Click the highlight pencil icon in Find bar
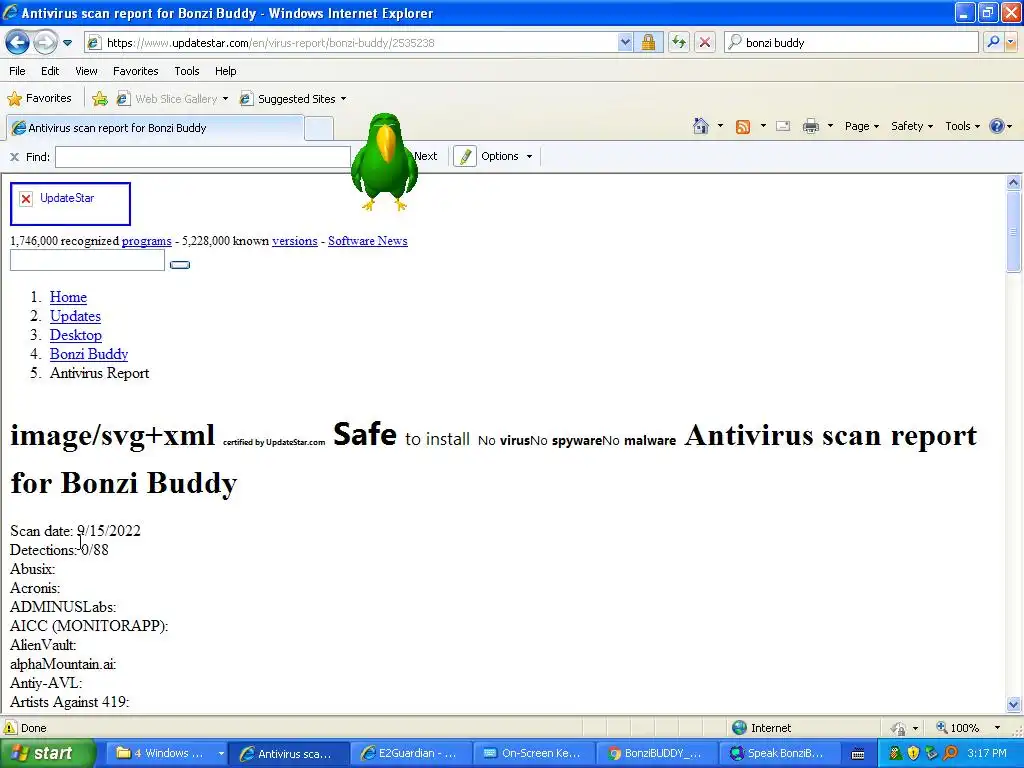Image resolution: width=1024 pixels, height=768 pixels. pos(464,157)
